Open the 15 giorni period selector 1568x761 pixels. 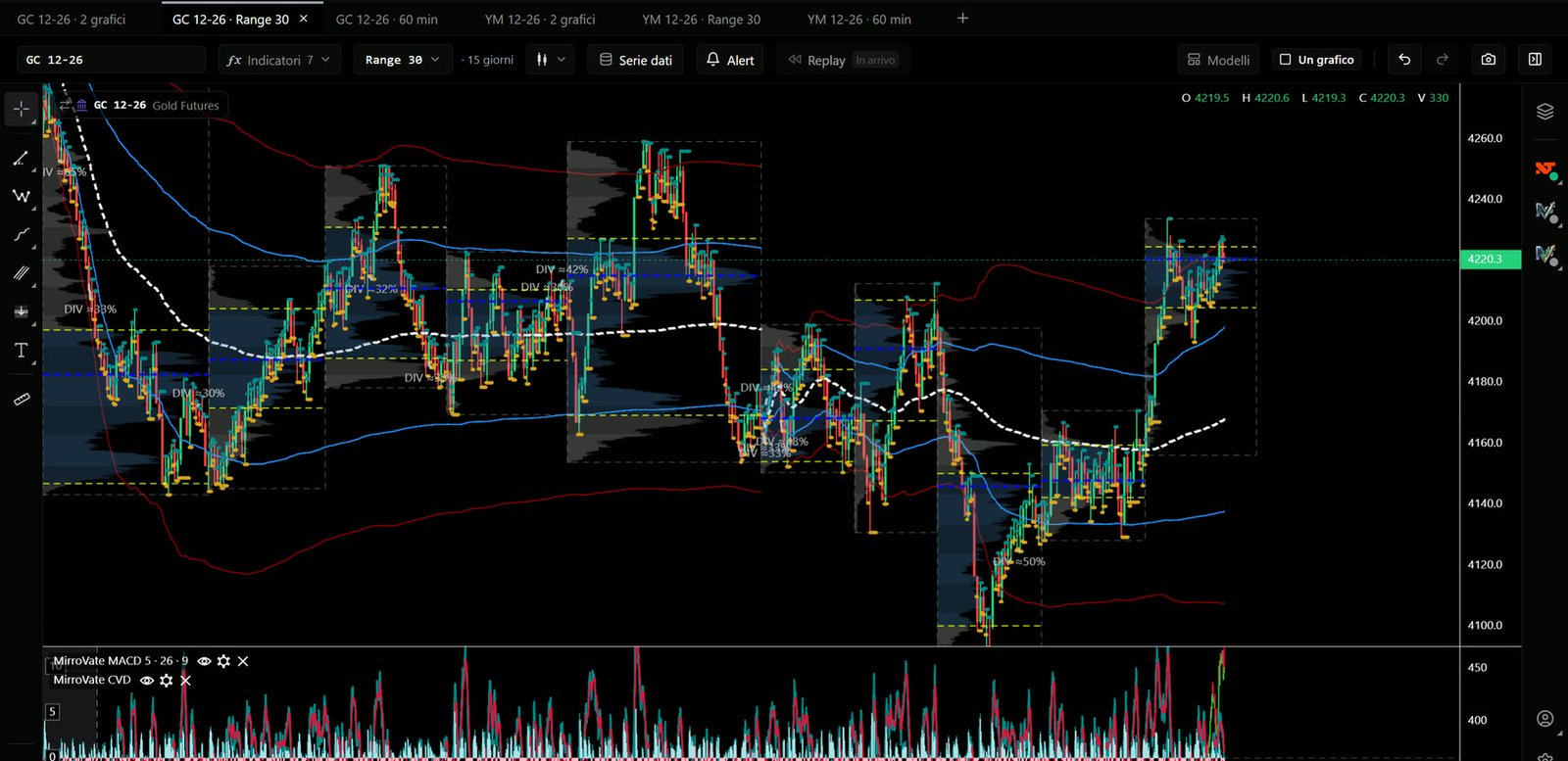click(489, 60)
